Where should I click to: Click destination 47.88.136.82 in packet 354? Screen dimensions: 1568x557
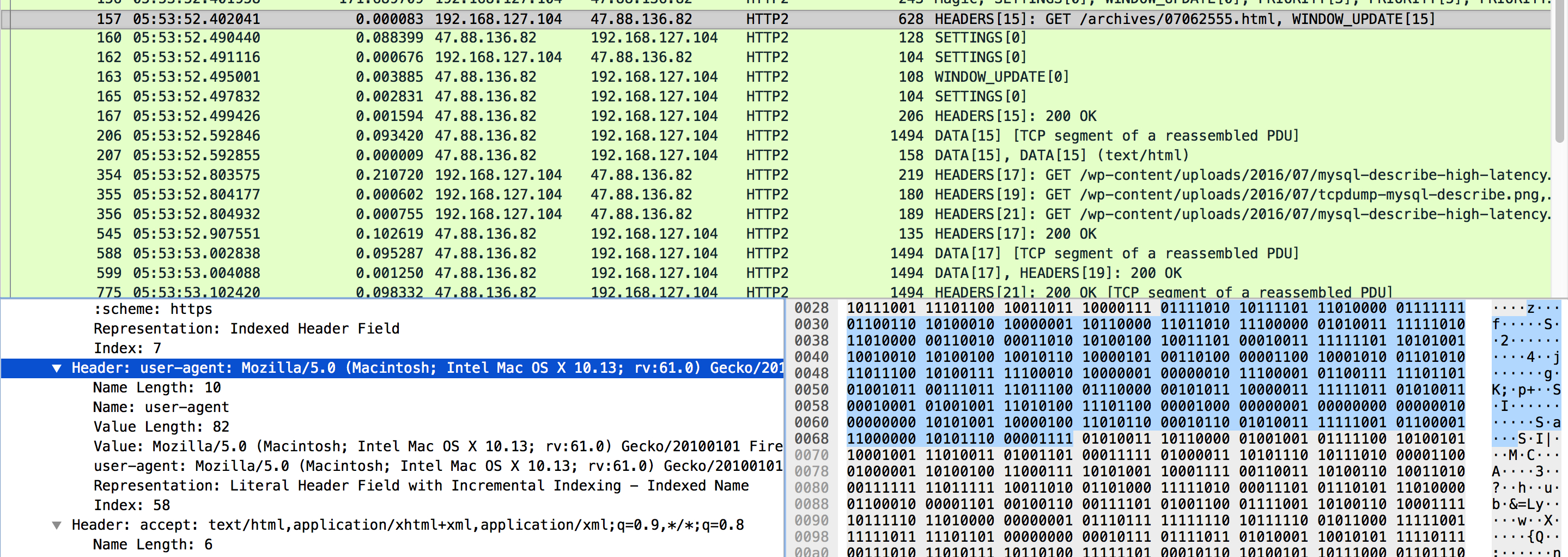pos(641,175)
